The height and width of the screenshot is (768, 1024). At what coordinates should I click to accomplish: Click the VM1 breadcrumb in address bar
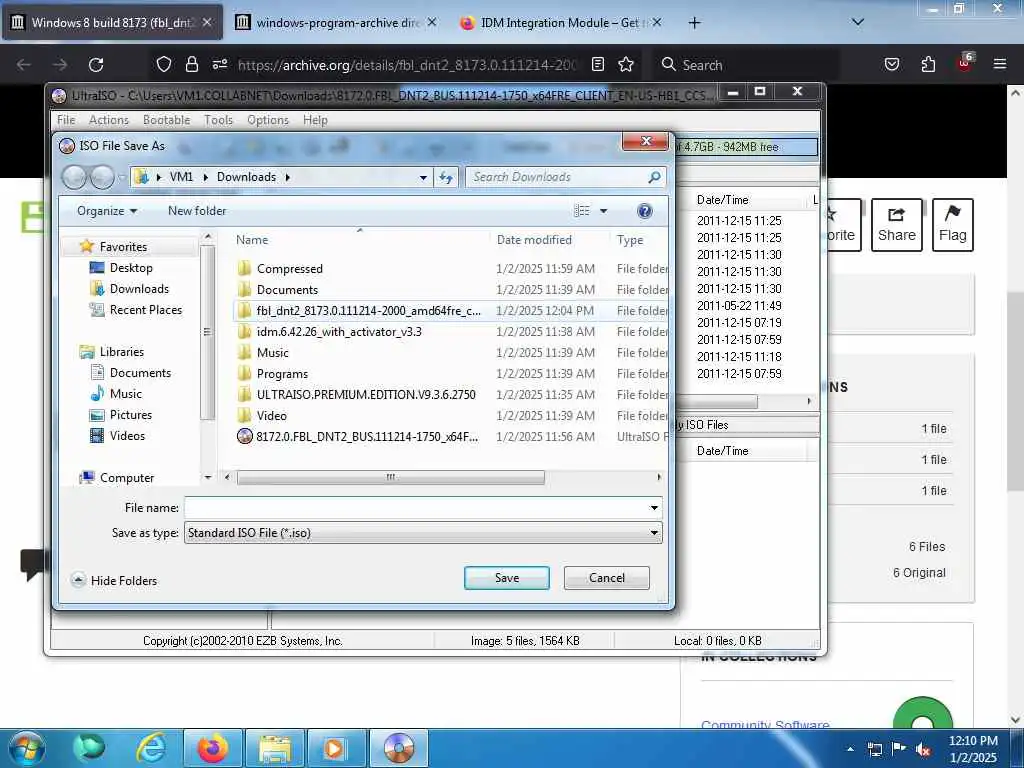[182, 177]
